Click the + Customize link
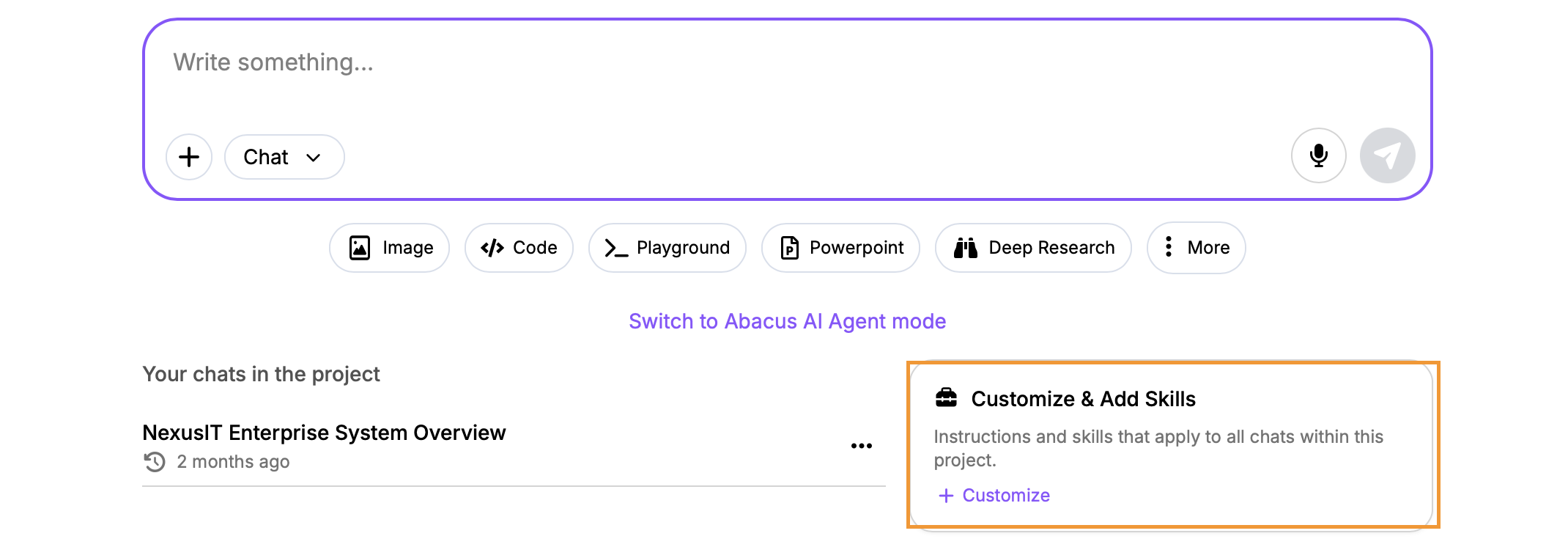The image size is (1568, 547). (994, 496)
